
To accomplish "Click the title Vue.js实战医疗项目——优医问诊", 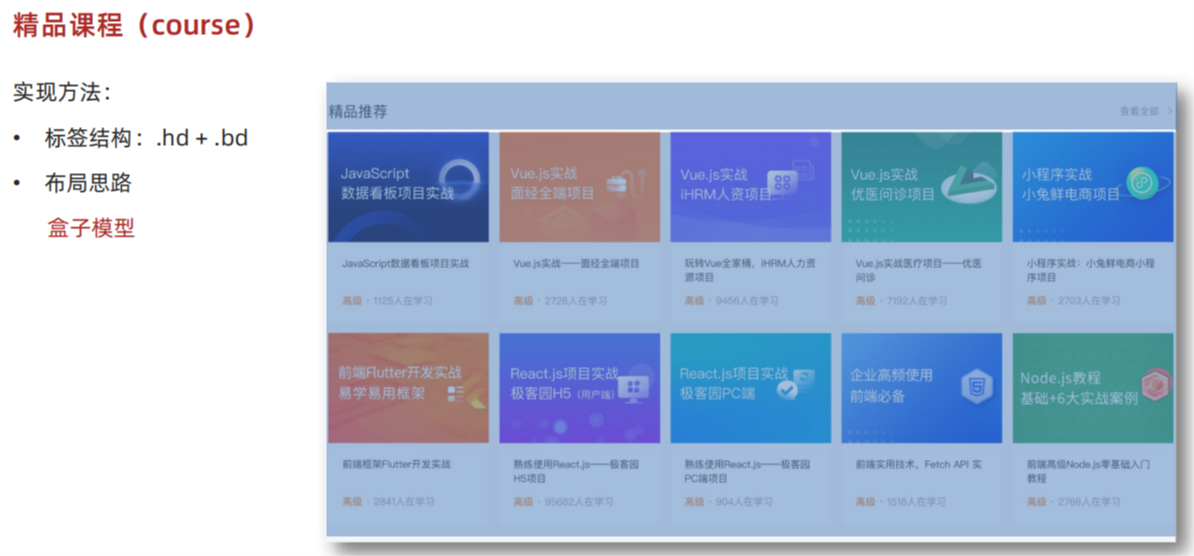I will coord(918,270).
